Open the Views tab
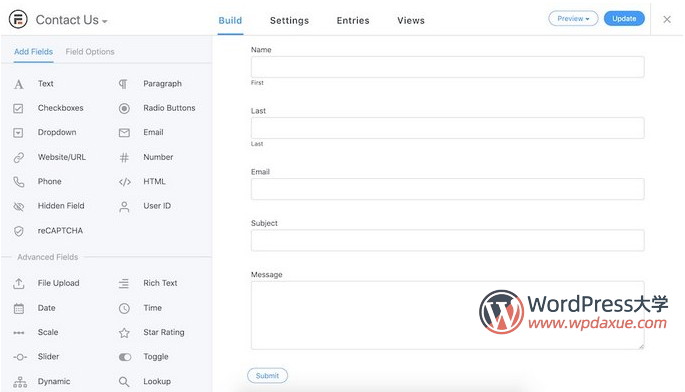The width and height of the screenshot is (685, 392). coord(411,21)
